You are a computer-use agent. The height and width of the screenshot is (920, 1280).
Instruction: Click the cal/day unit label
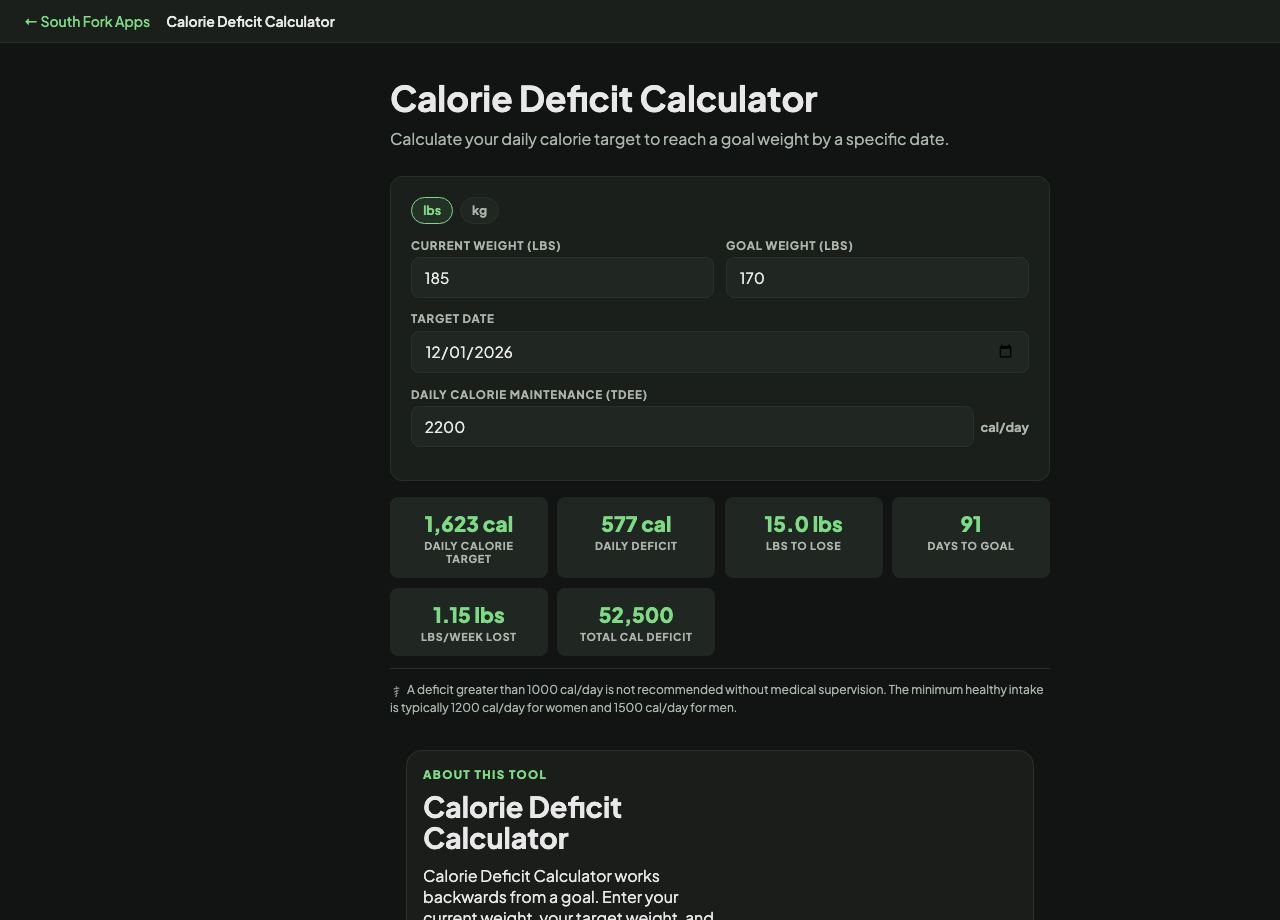(1004, 427)
